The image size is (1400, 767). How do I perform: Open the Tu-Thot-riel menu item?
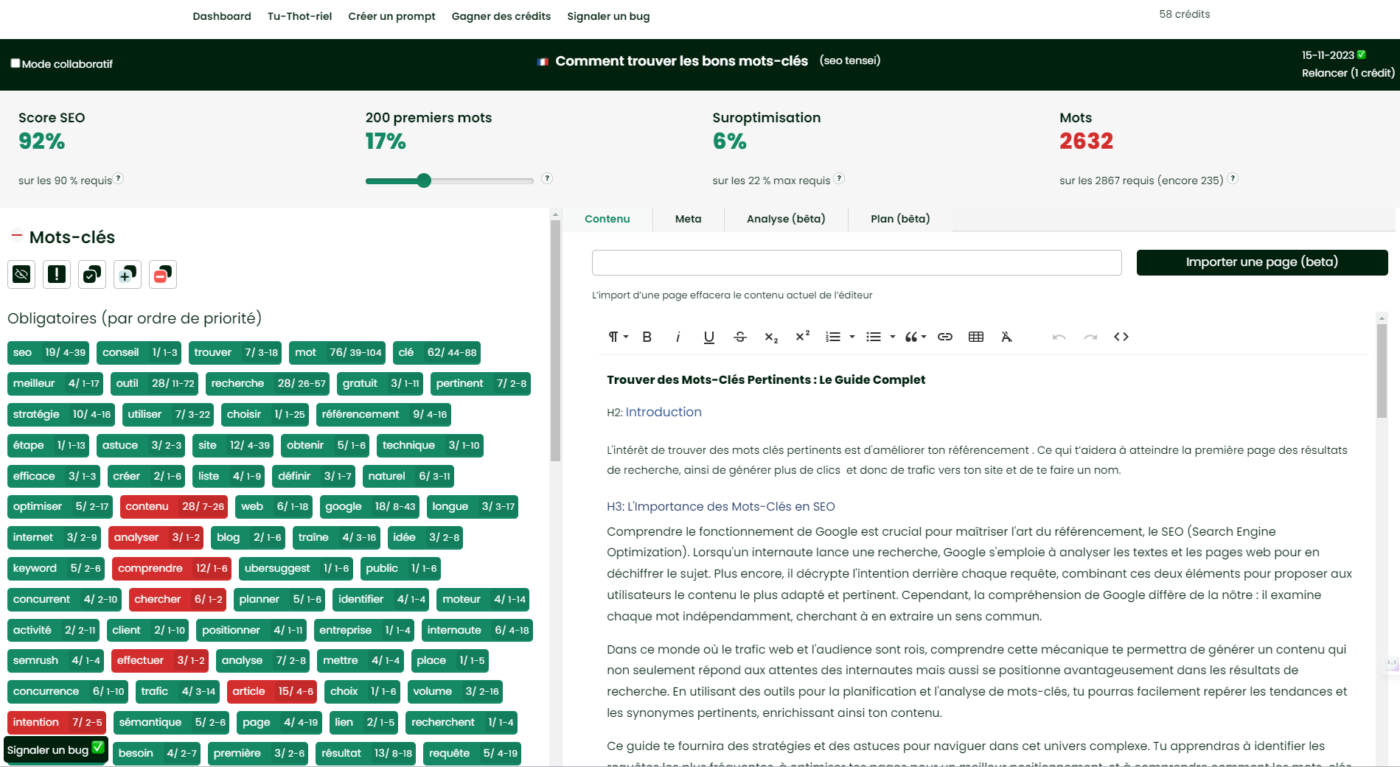pyautogui.click(x=300, y=16)
